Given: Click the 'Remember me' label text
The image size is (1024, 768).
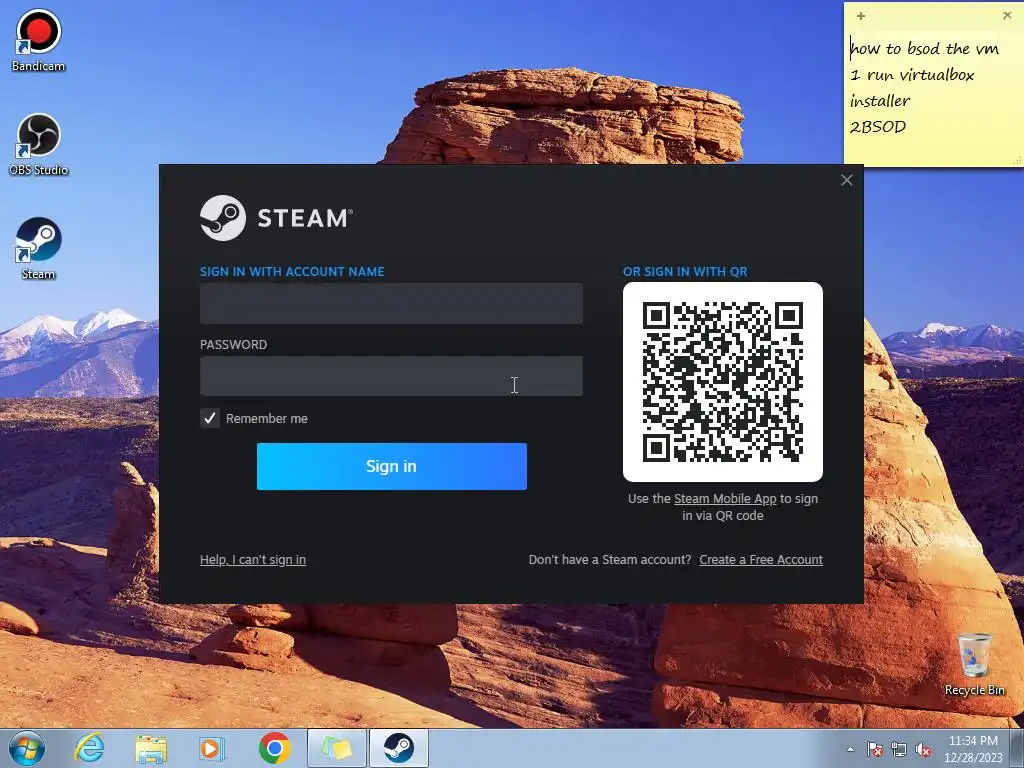Looking at the screenshot, I should [266, 419].
